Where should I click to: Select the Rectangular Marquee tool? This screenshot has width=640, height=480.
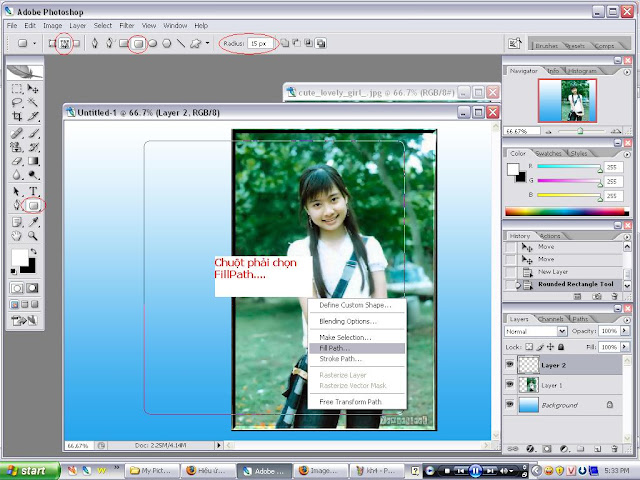click(x=17, y=89)
